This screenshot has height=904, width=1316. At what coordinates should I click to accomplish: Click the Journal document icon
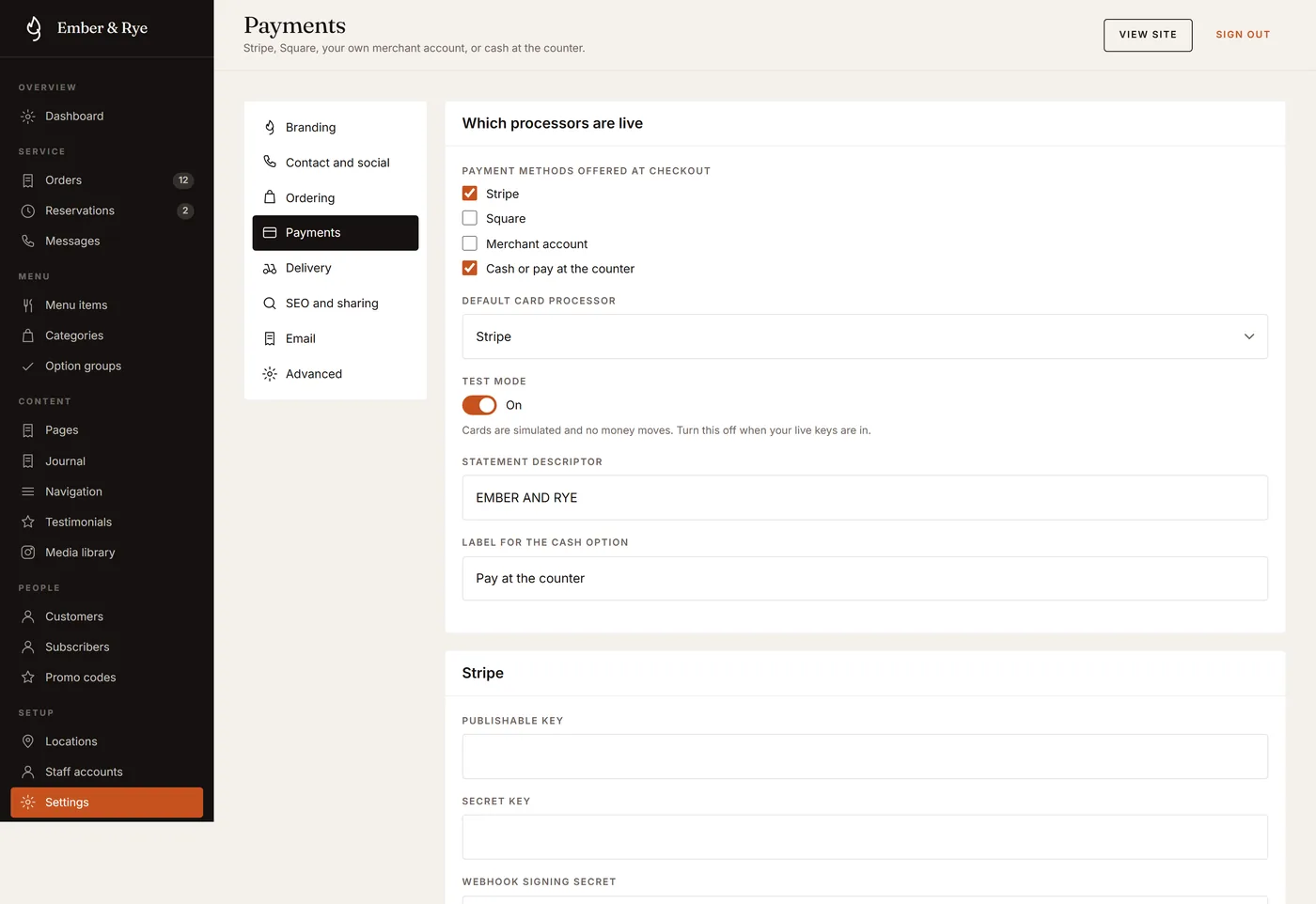click(28, 461)
